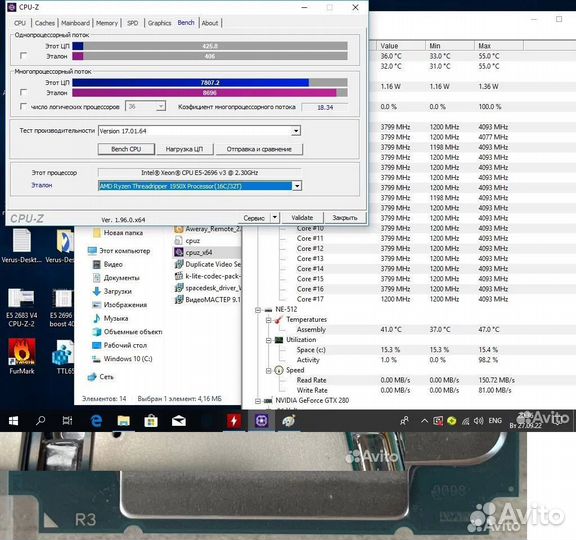Click Отправка и сравнение button
The image size is (576, 540).
point(259,149)
